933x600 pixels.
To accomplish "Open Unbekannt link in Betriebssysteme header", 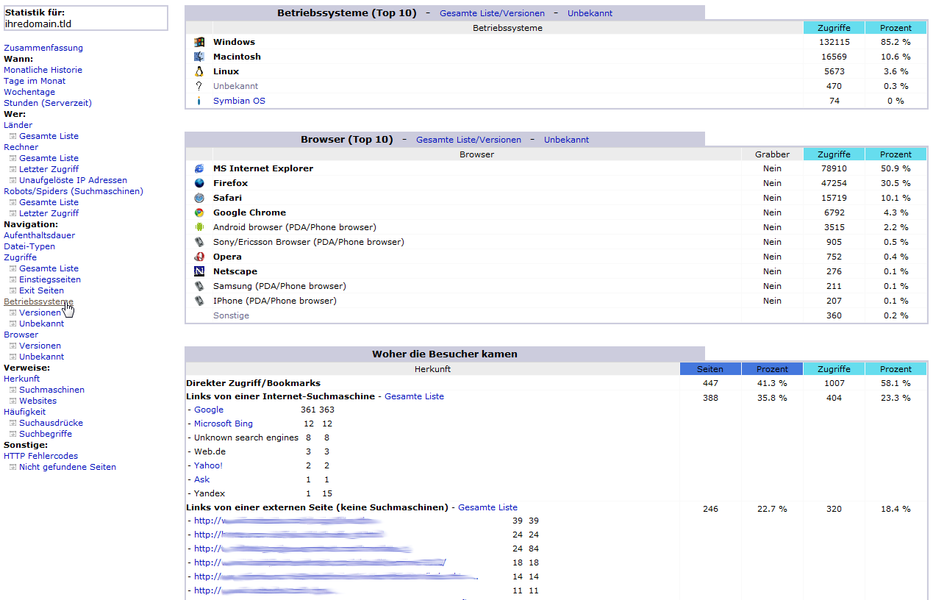I will [590, 13].
